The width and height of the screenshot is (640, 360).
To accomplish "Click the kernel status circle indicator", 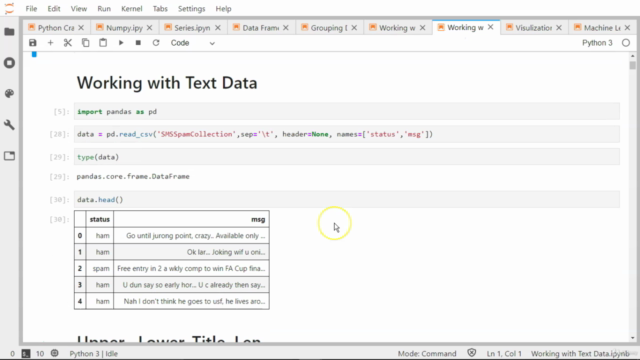I will coord(626,43).
